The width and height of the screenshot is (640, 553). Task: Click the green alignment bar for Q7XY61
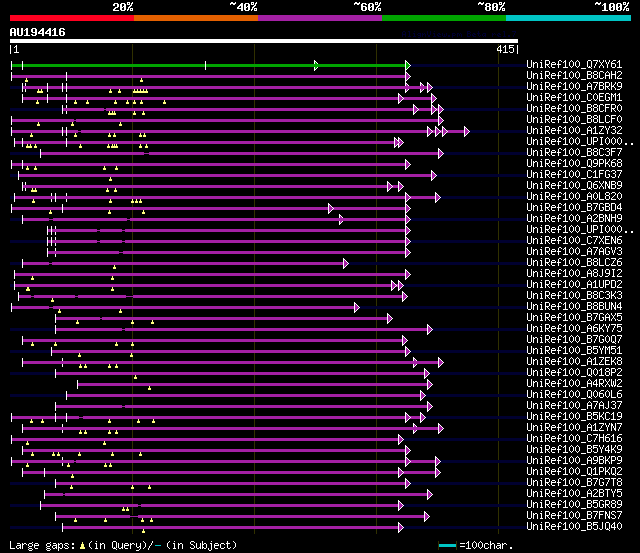pos(209,65)
